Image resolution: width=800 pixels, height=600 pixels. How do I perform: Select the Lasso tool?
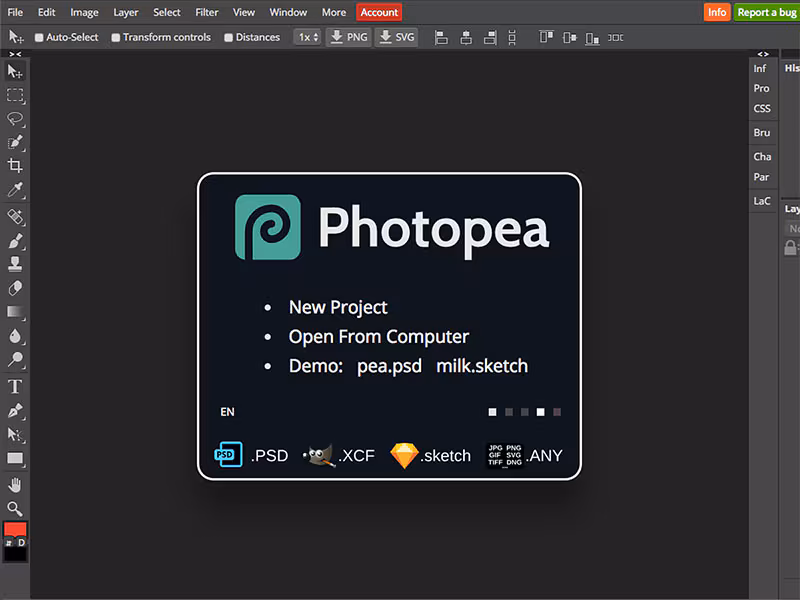coord(15,119)
